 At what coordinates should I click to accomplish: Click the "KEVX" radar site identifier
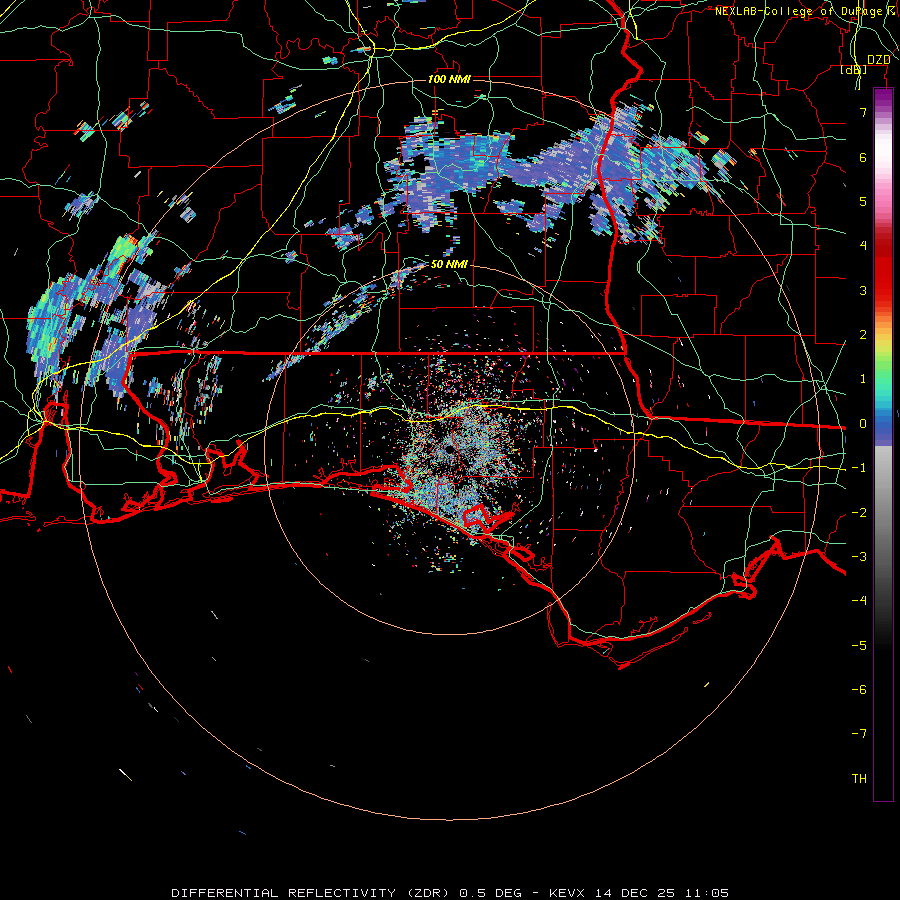tap(568, 893)
